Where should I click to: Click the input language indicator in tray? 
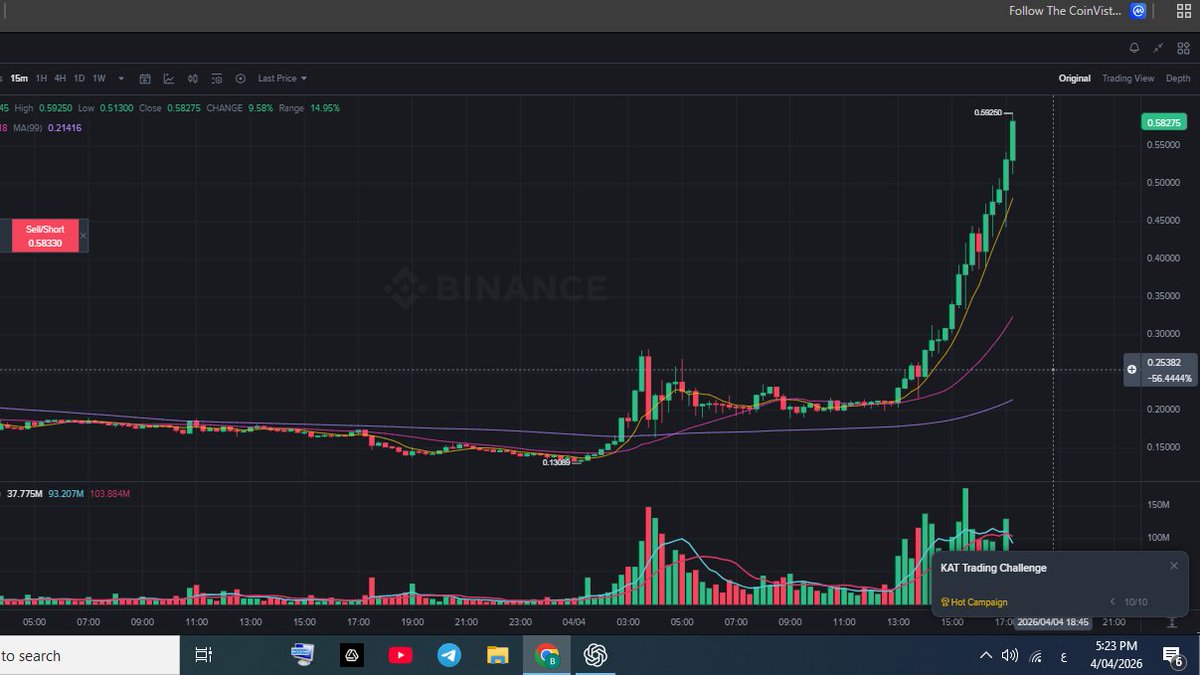point(1062,657)
